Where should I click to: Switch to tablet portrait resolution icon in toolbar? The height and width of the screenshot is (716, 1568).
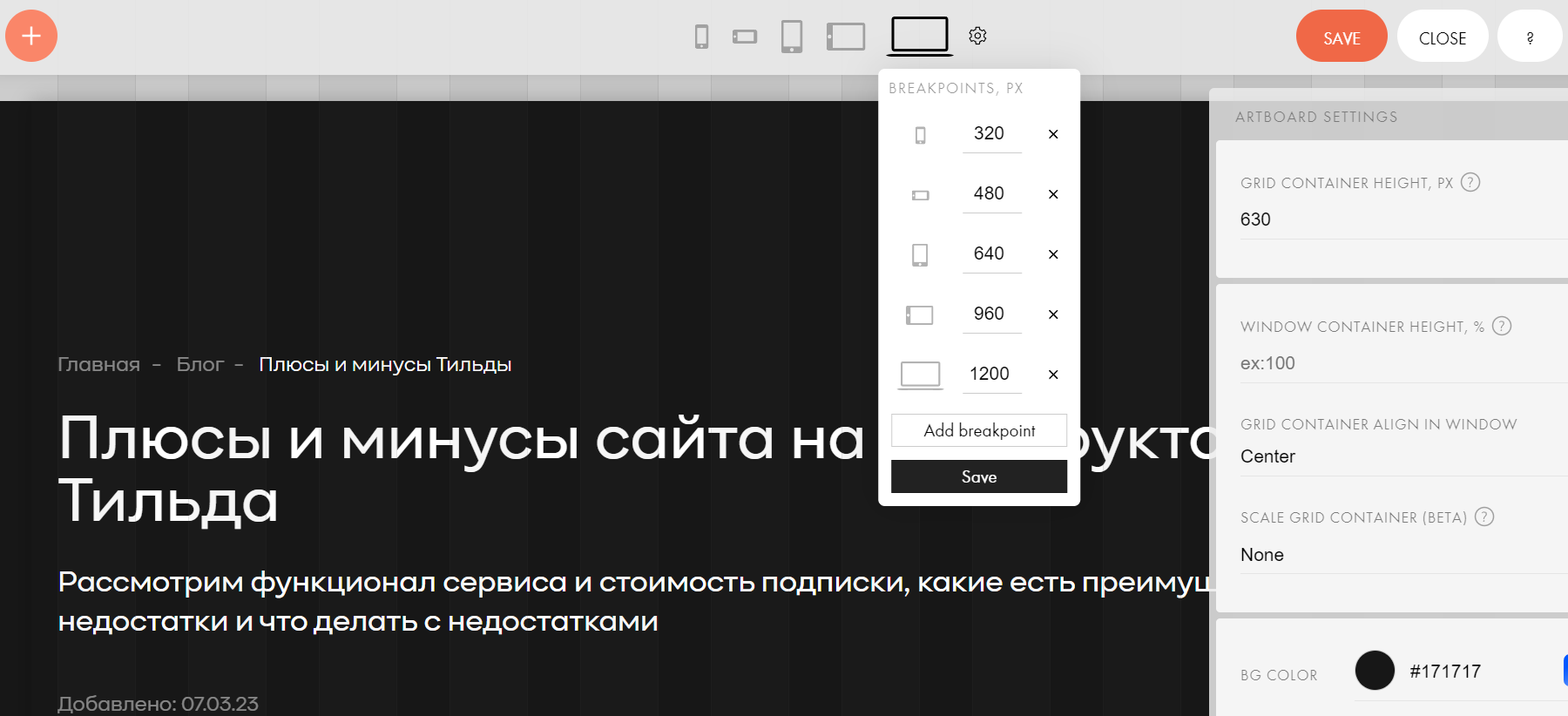click(x=792, y=37)
